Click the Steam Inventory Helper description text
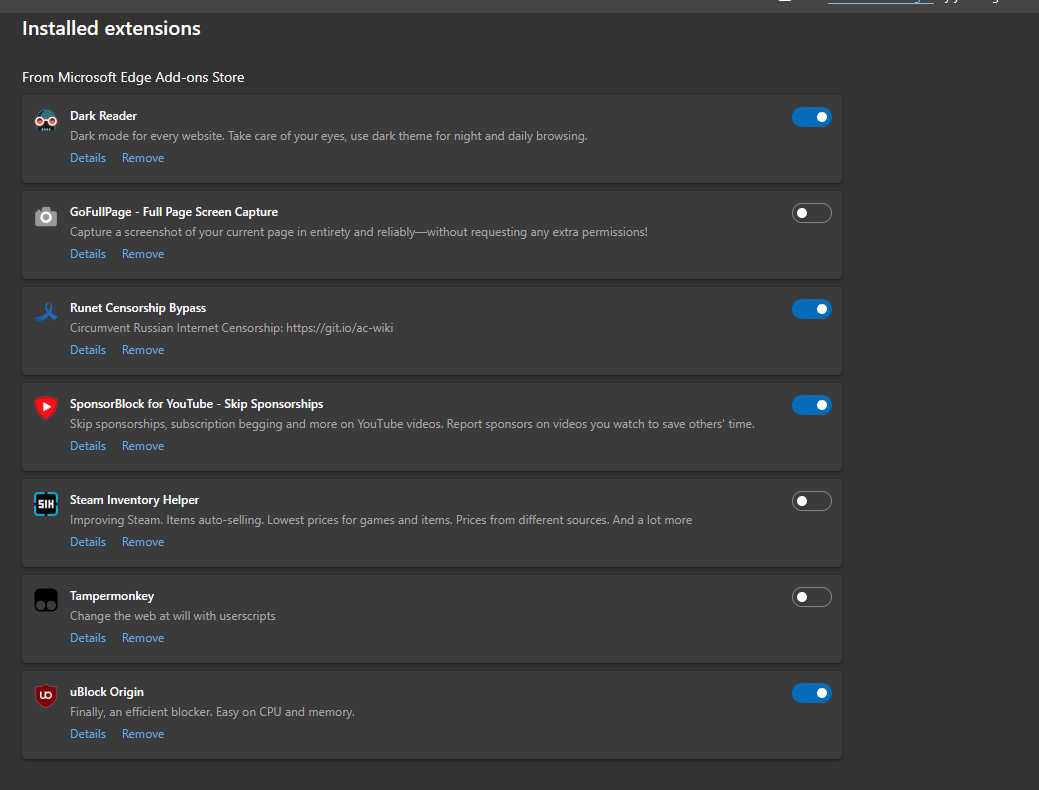Screen dimensions: 1039x790 (381, 520)
